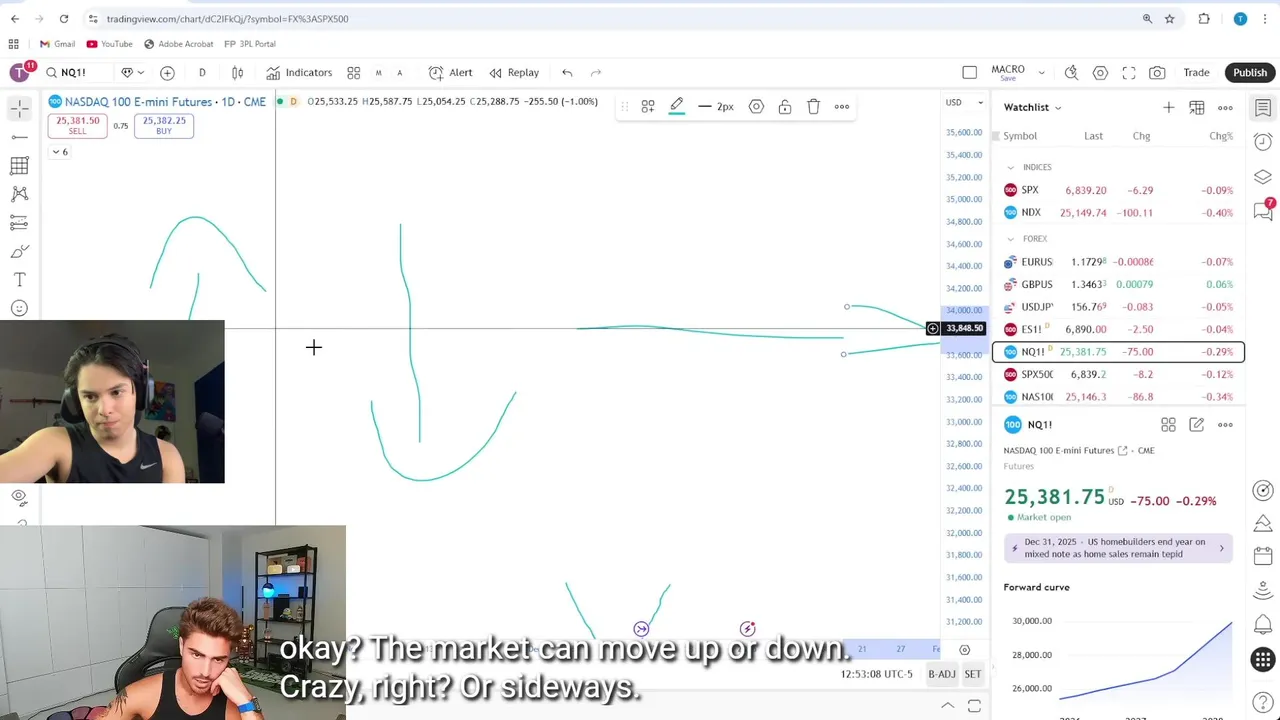Select SPX in the watchlist
This screenshot has height=720, width=1280.
(1118, 190)
